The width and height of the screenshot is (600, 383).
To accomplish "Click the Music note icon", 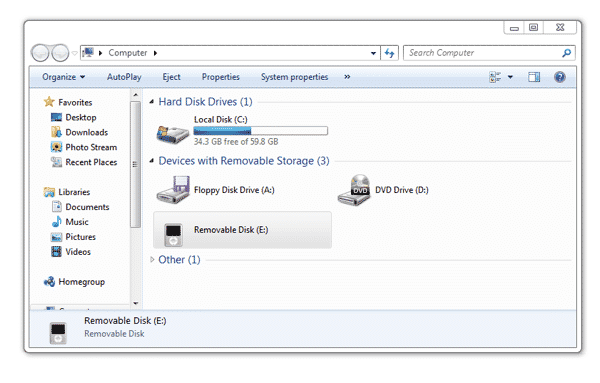I will (56, 222).
